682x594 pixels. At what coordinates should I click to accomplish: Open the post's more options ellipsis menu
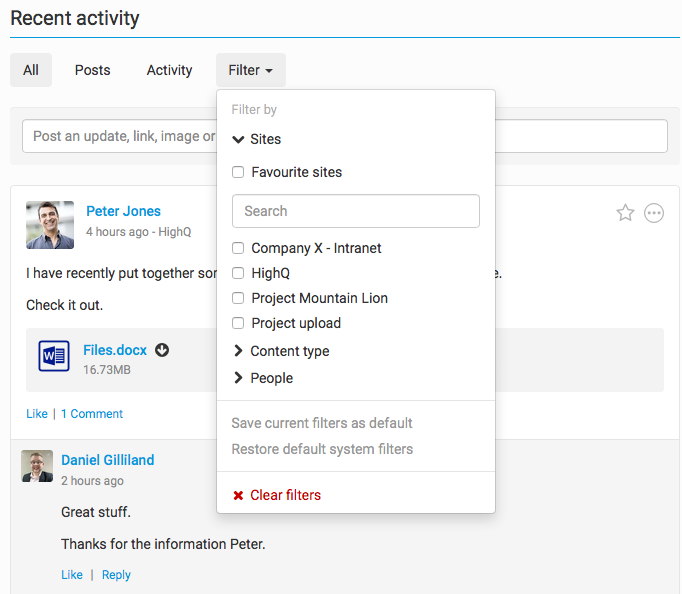point(654,213)
